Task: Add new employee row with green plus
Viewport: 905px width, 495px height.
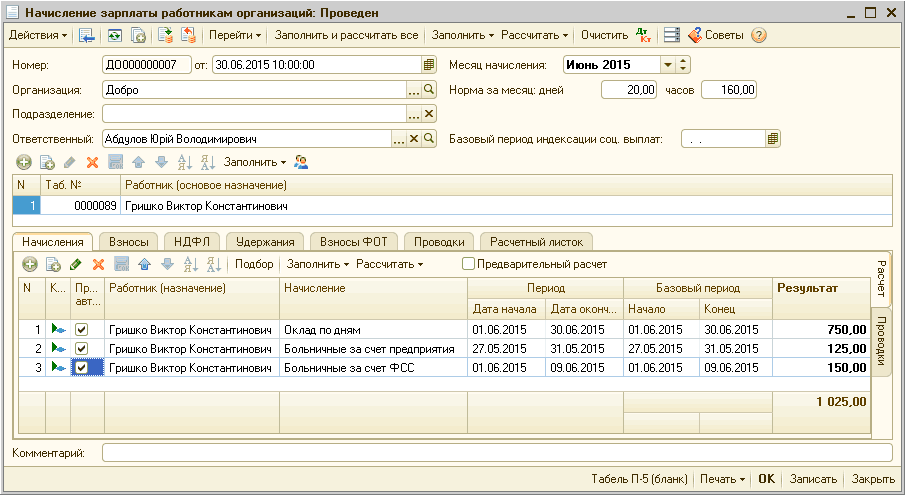Action: 24,162
